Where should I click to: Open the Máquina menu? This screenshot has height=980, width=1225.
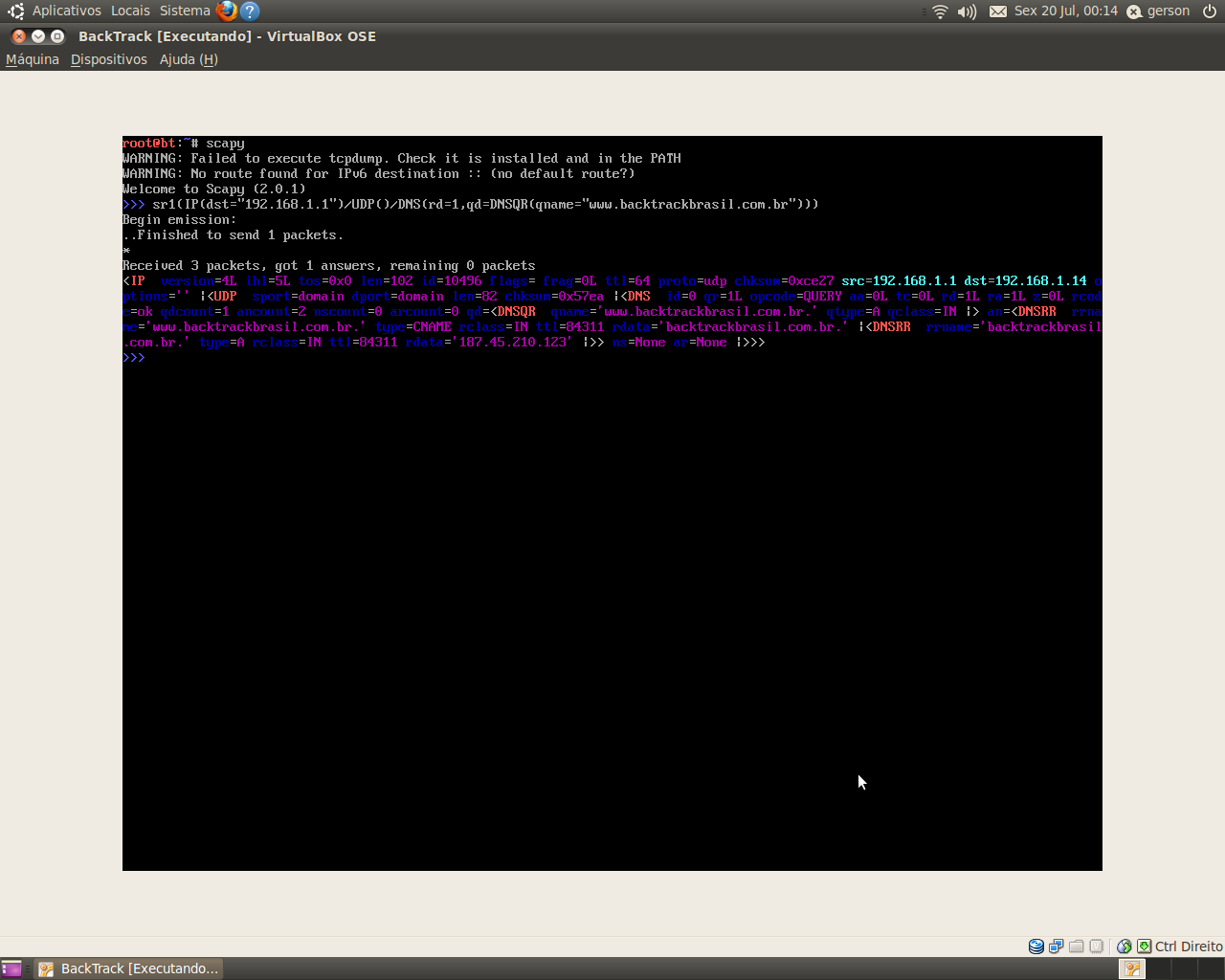[x=33, y=59]
